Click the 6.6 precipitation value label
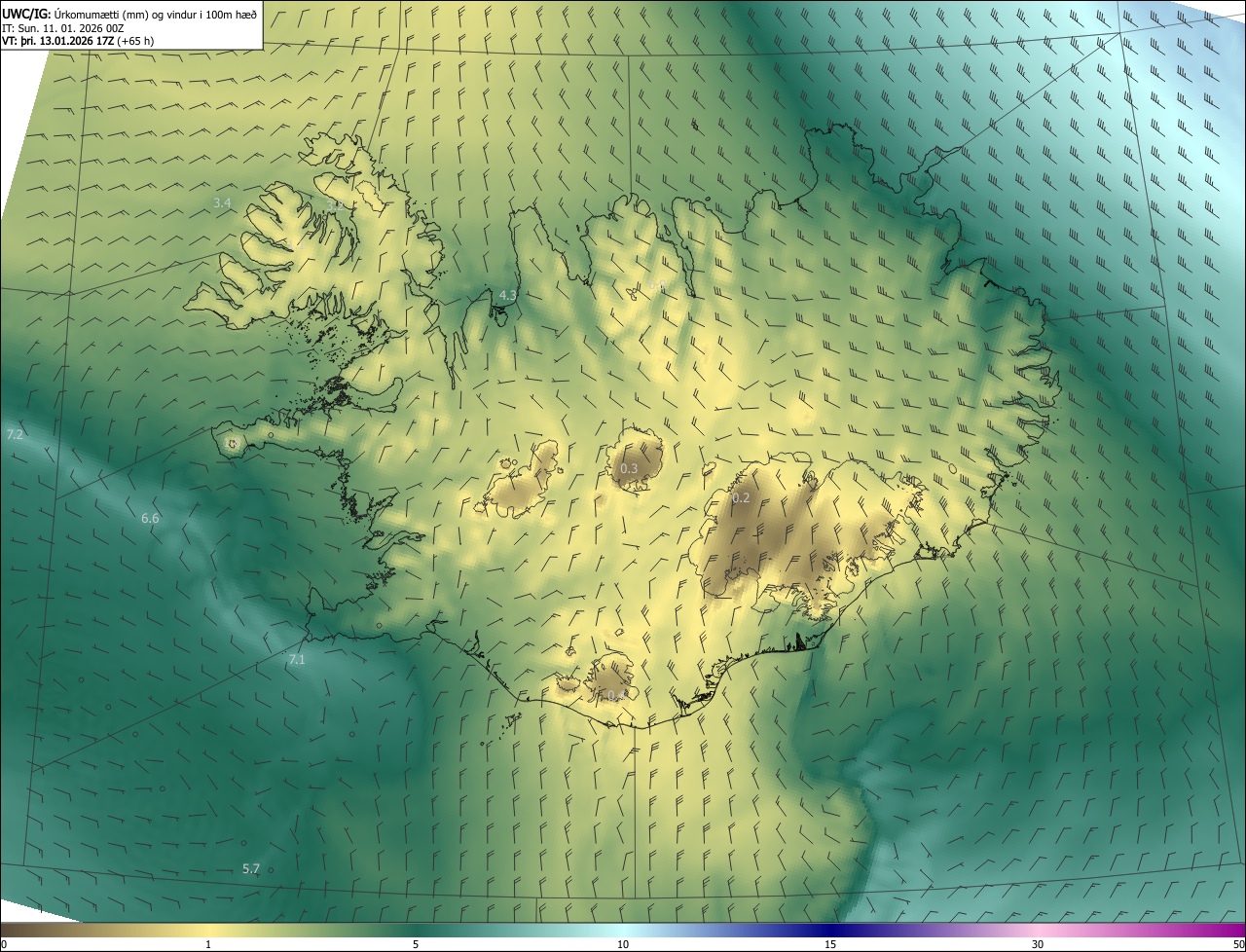Image resolution: width=1246 pixels, height=952 pixels. tap(150, 519)
